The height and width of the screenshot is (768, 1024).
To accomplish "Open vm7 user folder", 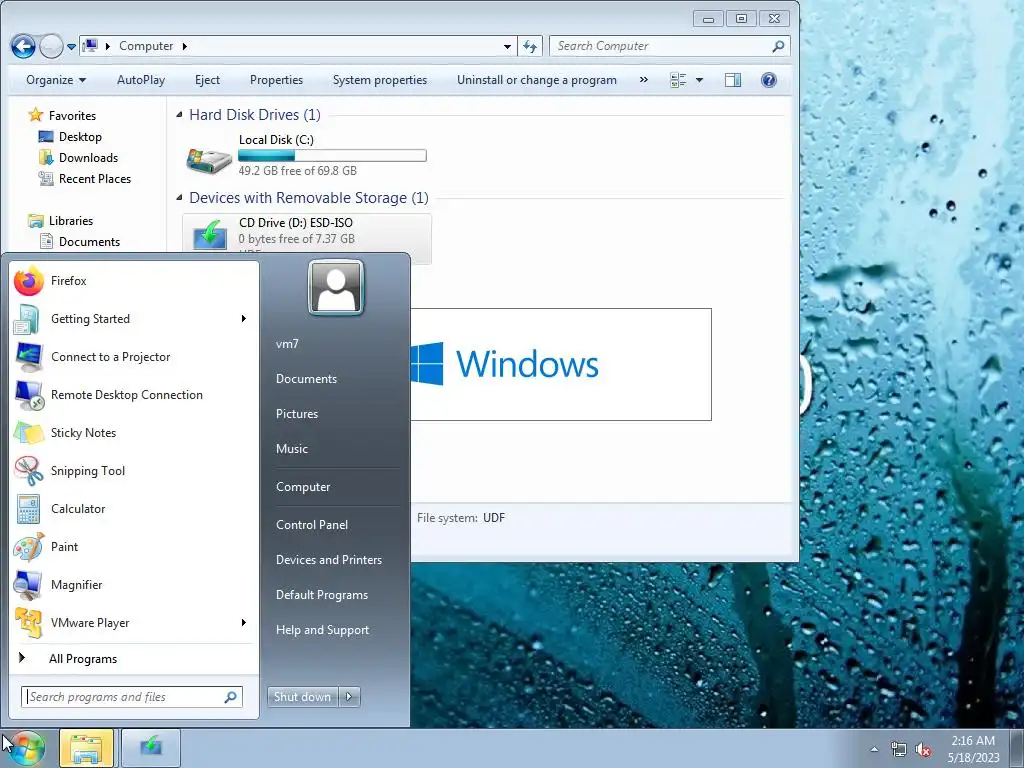I will click(287, 344).
